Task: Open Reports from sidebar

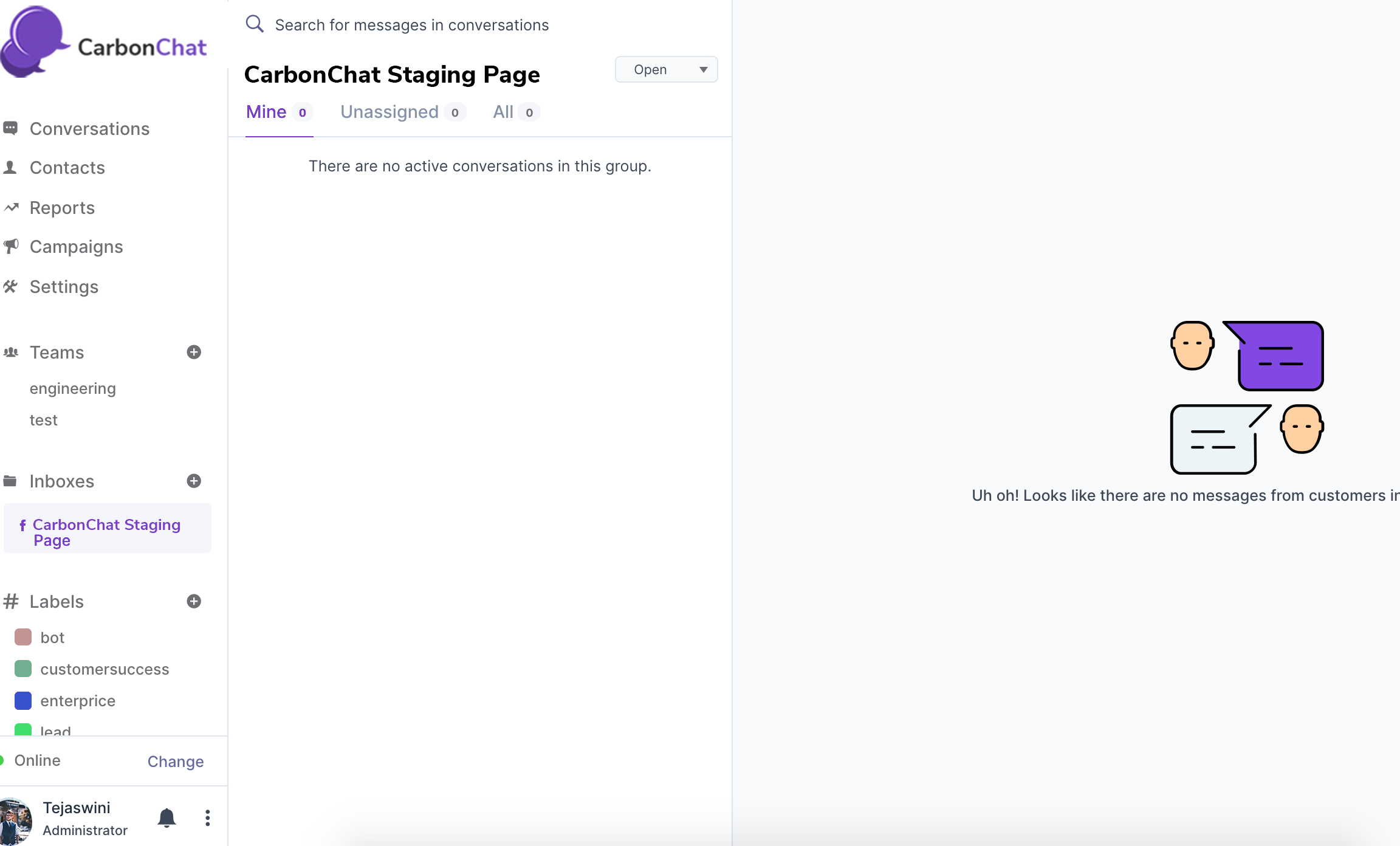Action: pyautogui.click(x=62, y=208)
